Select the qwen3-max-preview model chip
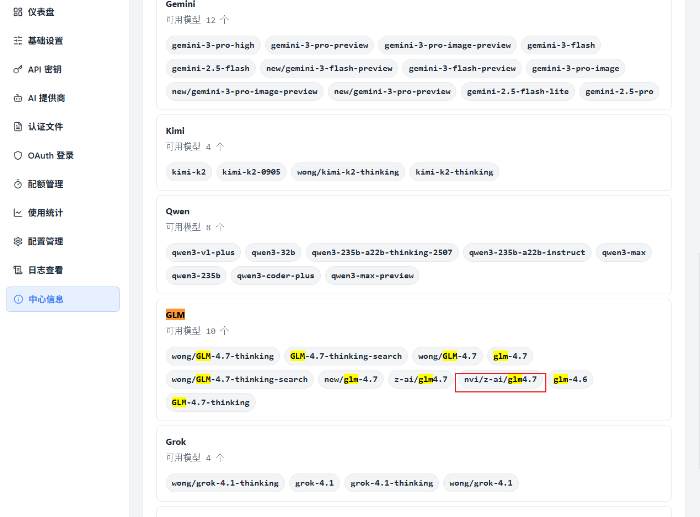Image resolution: width=700 pixels, height=517 pixels. click(x=372, y=276)
